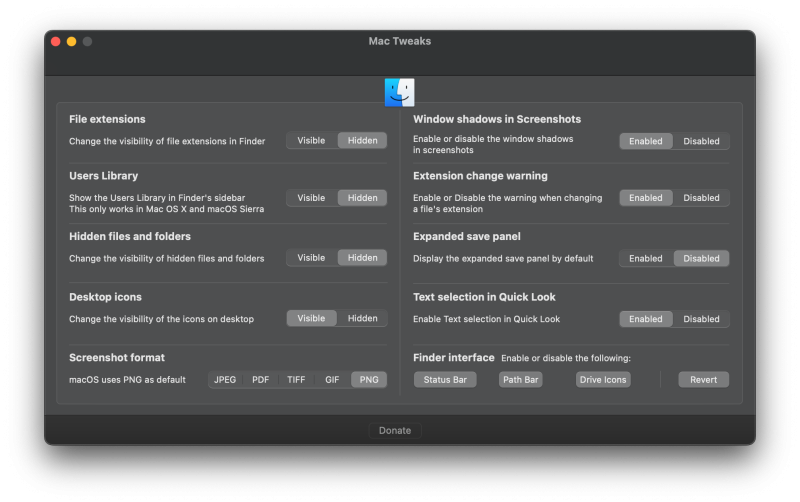This screenshot has height=502, width=800.
Task: Choose JPEG screenshot format
Action: (x=225, y=380)
